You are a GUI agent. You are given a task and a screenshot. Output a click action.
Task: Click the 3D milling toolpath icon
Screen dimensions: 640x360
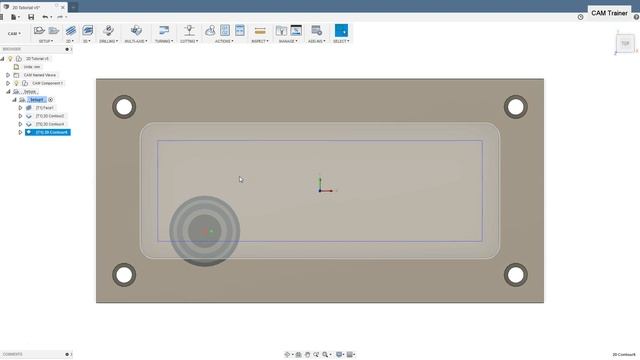click(87, 31)
